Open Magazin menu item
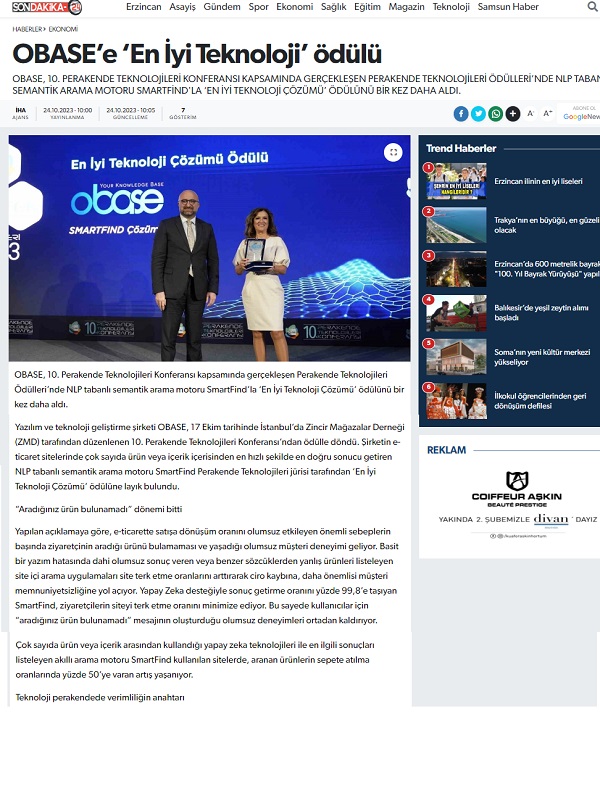The width and height of the screenshot is (600, 800). (407, 7)
